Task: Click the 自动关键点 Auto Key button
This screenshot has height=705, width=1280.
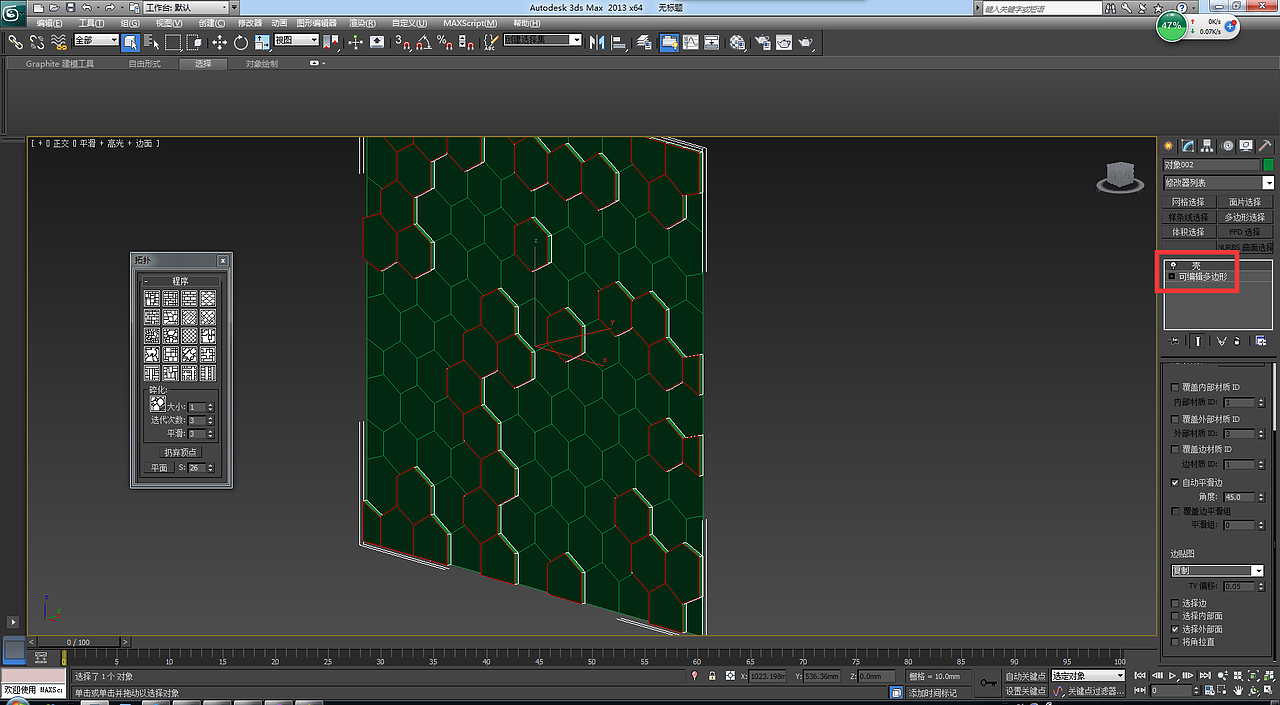Action: (1026, 676)
